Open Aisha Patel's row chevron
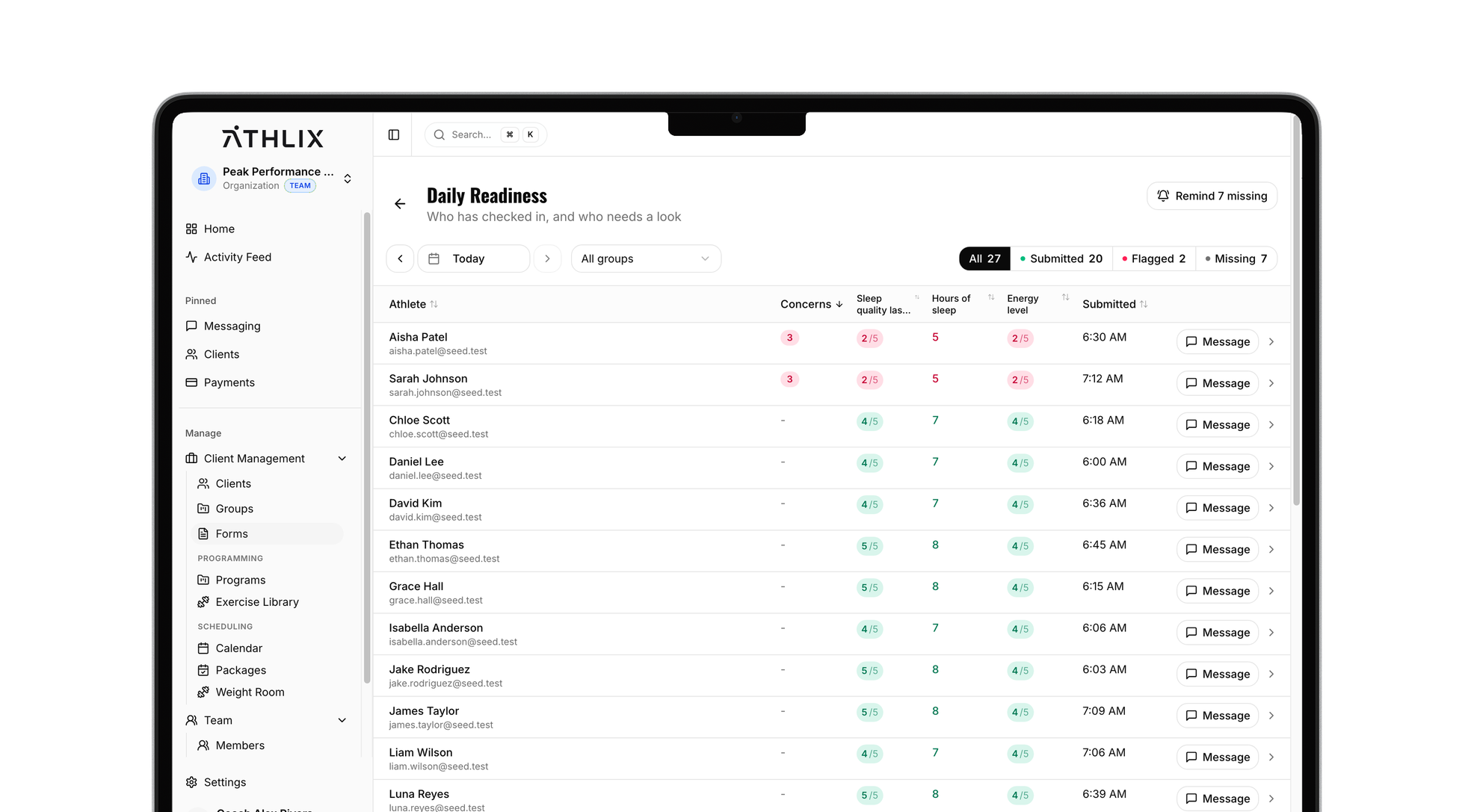Viewport: 1474px width, 812px height. click(1271, 342)
